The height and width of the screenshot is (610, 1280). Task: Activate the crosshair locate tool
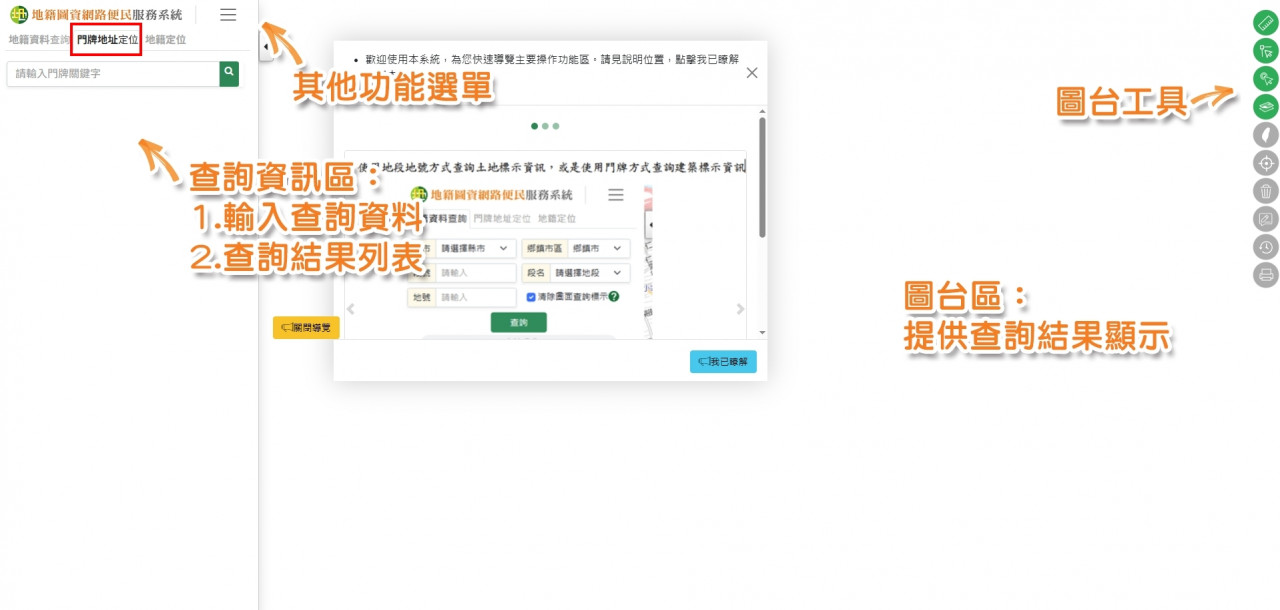click(x=1266, y=163)
